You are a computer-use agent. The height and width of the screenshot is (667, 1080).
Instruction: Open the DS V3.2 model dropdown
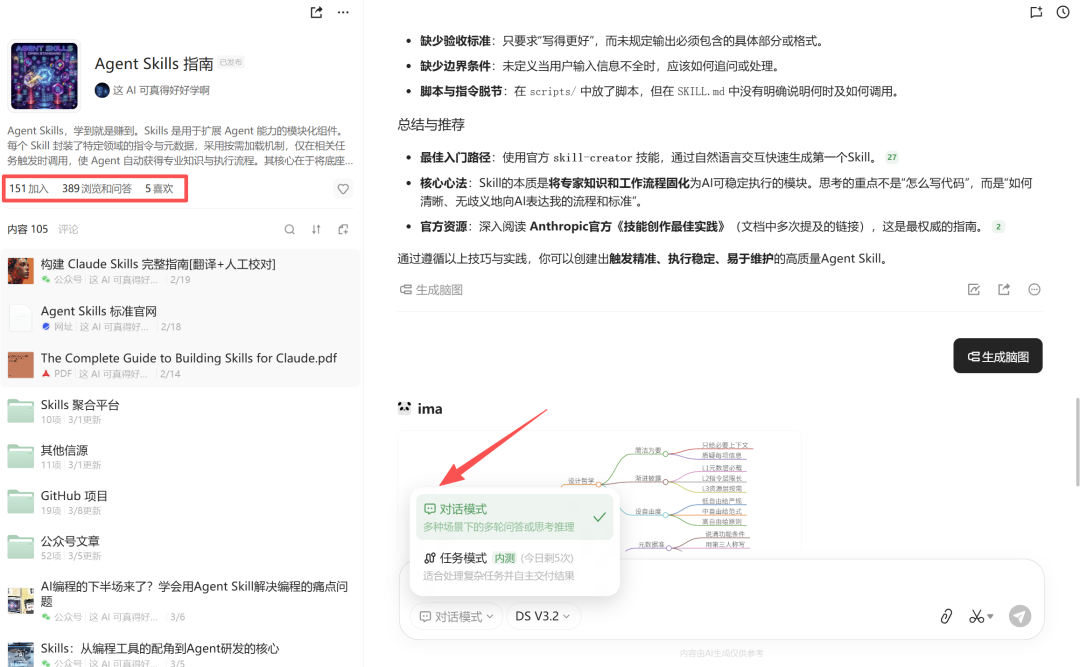click(541, 617)
